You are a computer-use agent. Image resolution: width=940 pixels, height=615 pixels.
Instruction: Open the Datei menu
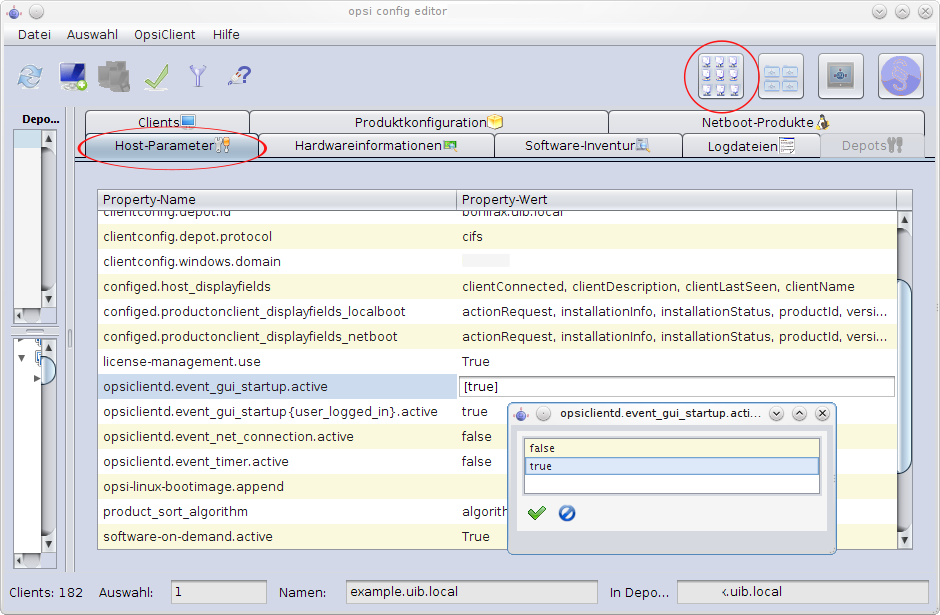pos(34,34)
